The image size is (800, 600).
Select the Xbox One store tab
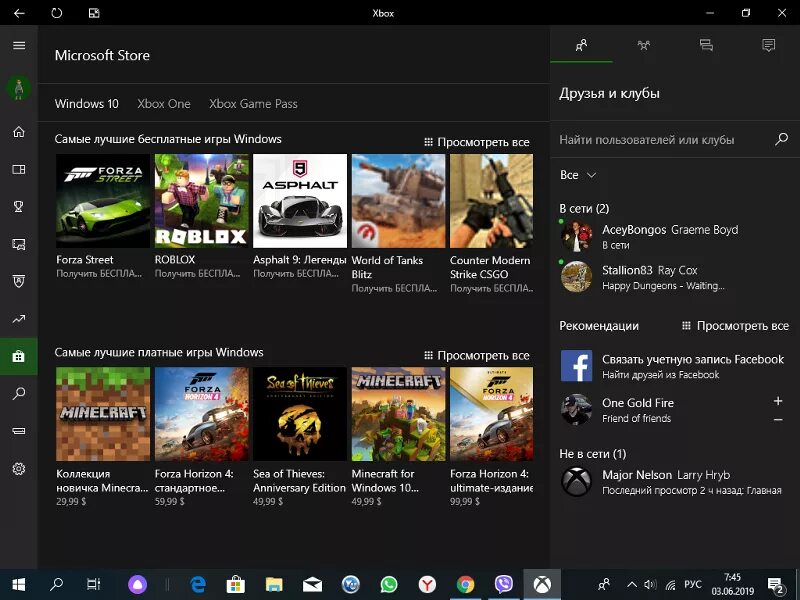164,104
